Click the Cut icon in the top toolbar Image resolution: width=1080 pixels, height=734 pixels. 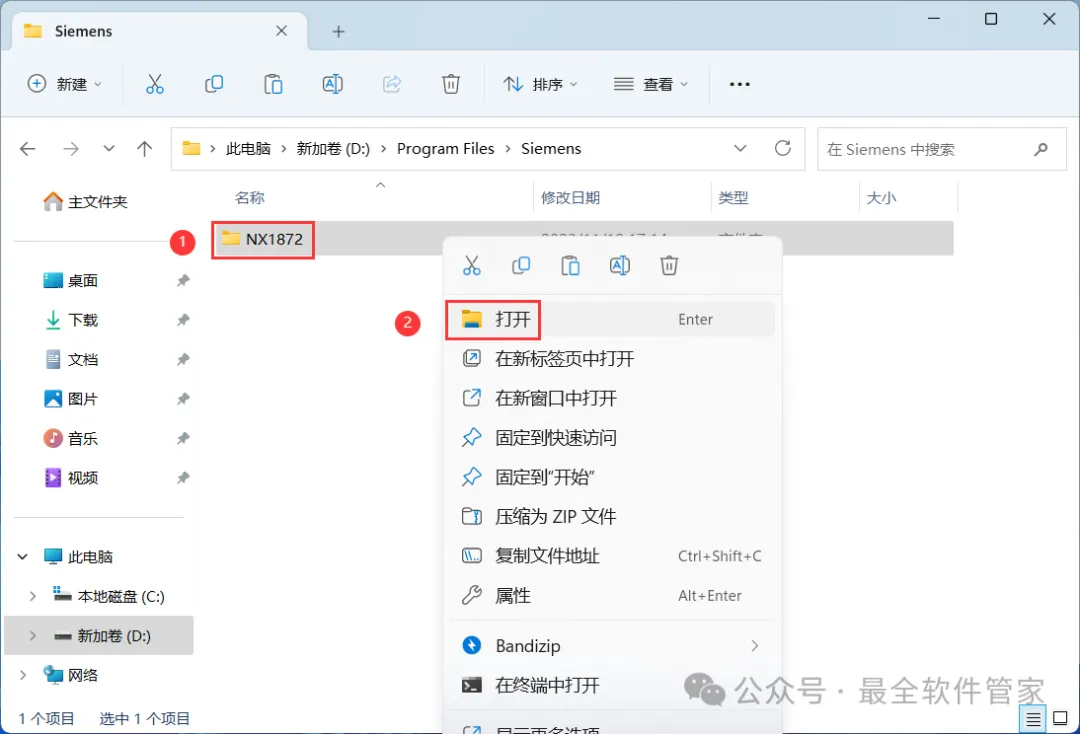(x=155, y=84)
